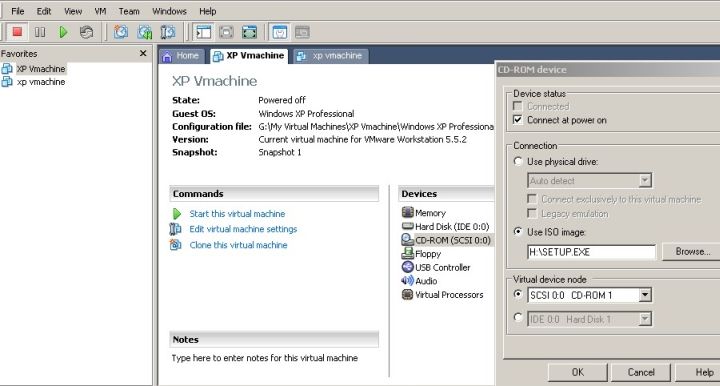Click Help in CD-ROM device dialog
This screenshot has width=720, height=386.
click(x=698, y=372)
